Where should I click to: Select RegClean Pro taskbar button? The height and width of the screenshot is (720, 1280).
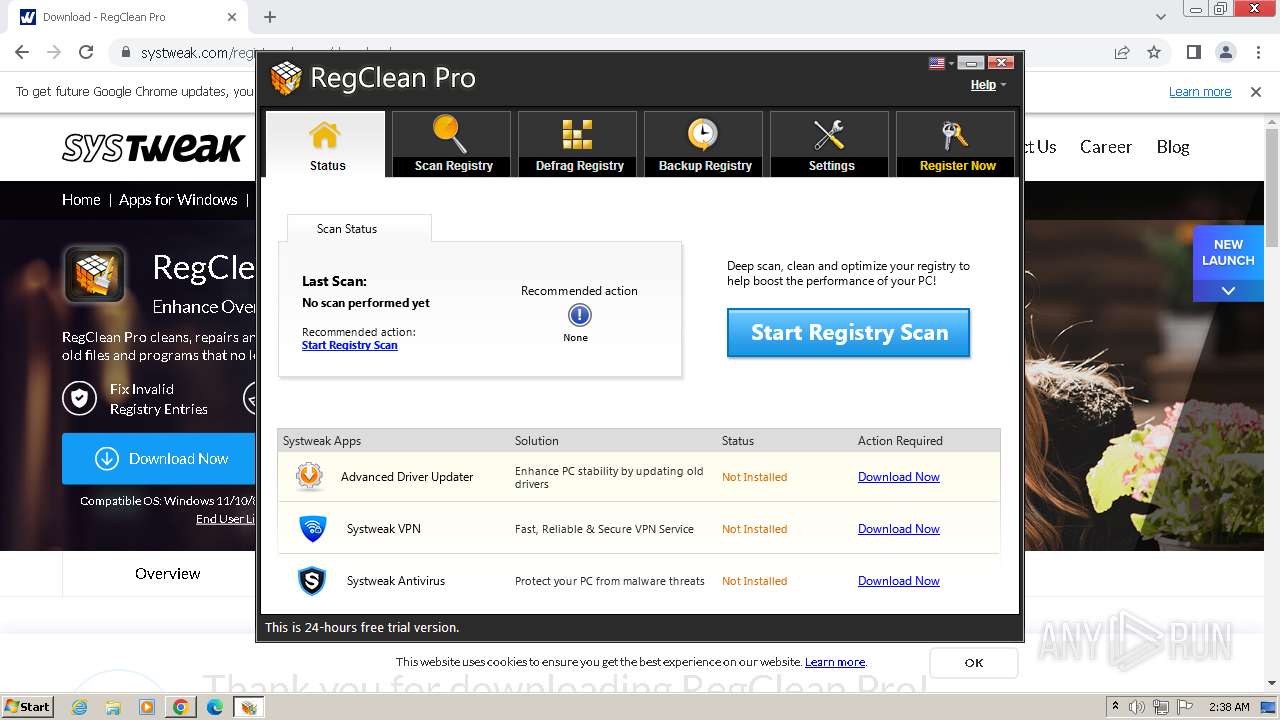point(249,707)
